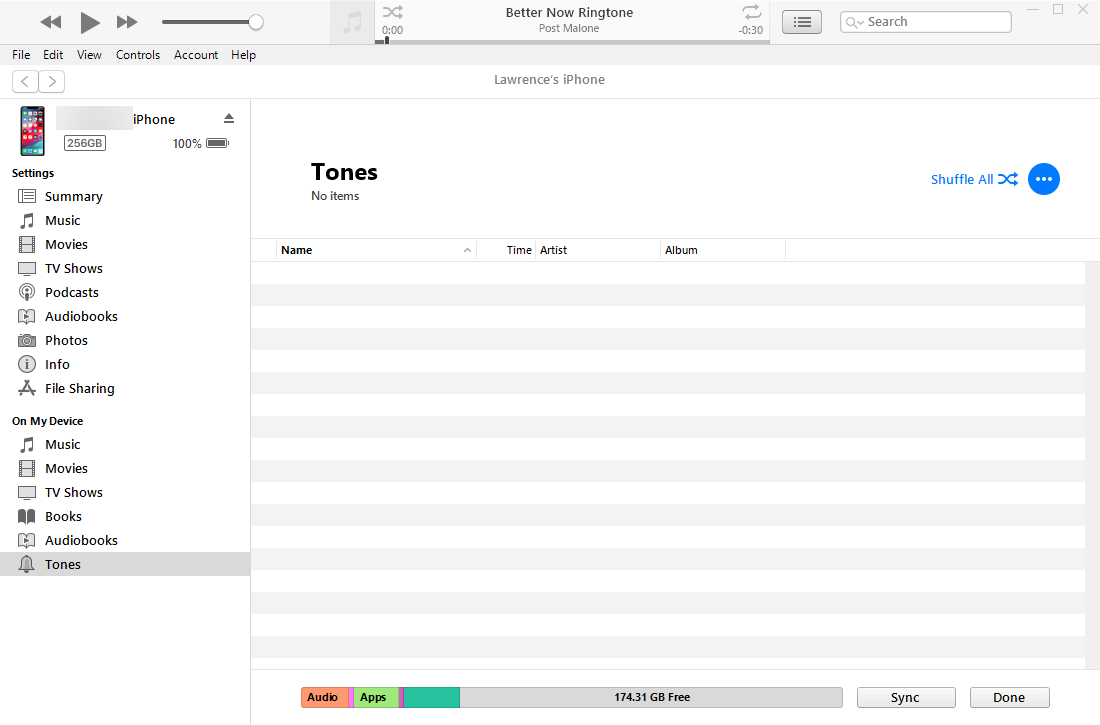Select Tones under On My Device
Screen dimensions: 1100x725
[125, 564]
